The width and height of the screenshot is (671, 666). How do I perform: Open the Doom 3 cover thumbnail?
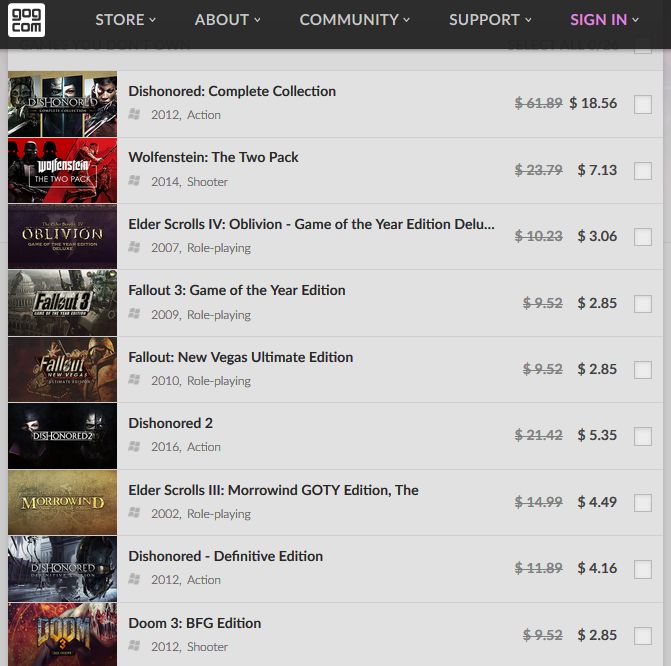click(62, 635)
